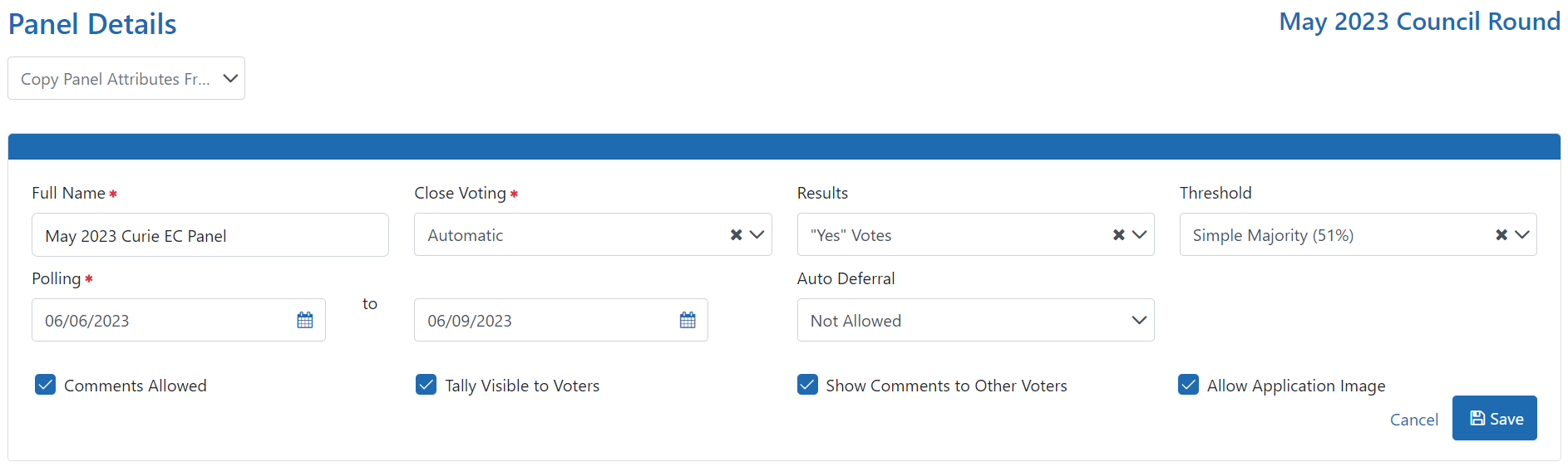Clear the Close Voting selection with X
The width and height of the screenshot is (1568, 467).
pyautogui.click(x=736, y=235)
